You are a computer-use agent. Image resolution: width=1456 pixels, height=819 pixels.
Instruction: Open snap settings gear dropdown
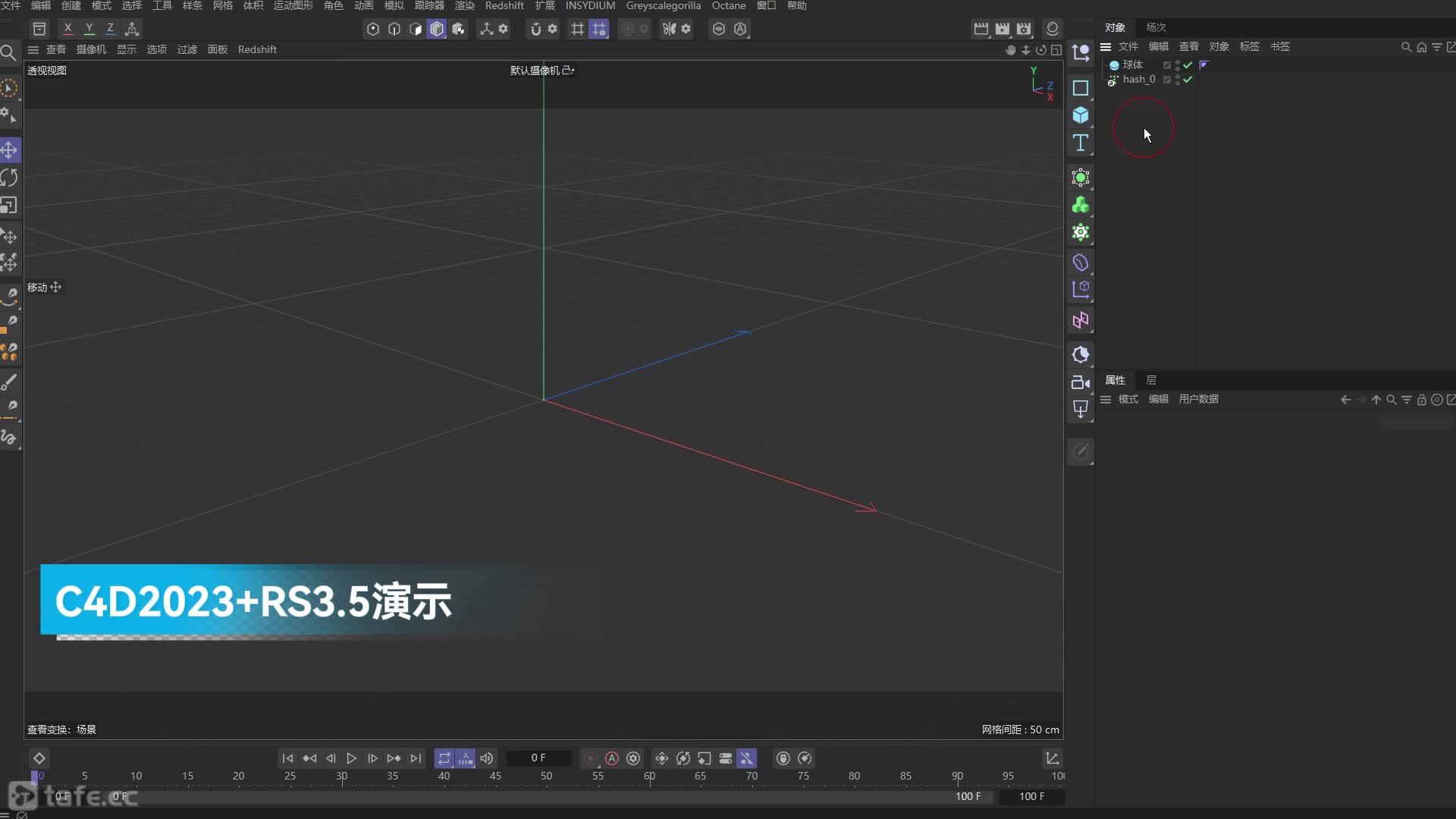(553, 29)
